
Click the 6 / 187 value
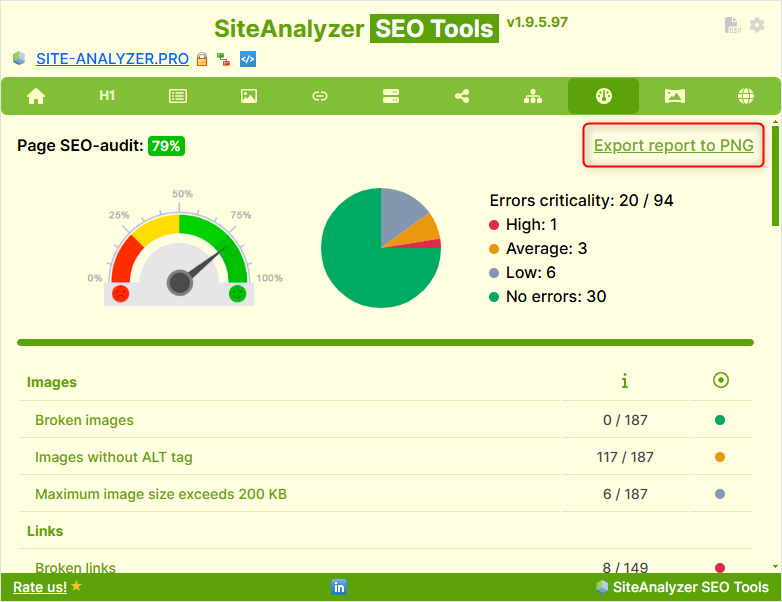[625, 494]
